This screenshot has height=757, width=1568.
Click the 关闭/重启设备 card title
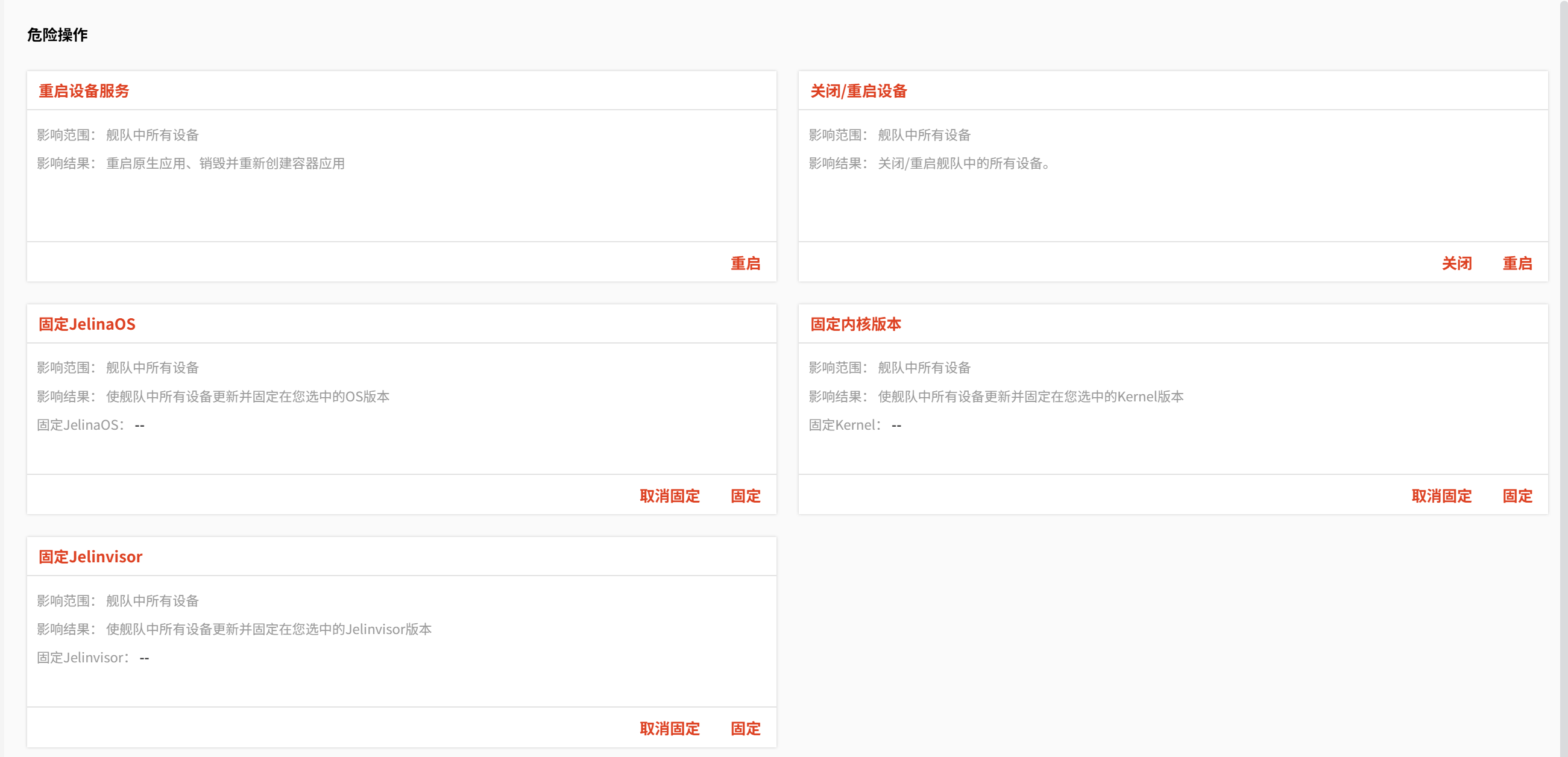858,90
